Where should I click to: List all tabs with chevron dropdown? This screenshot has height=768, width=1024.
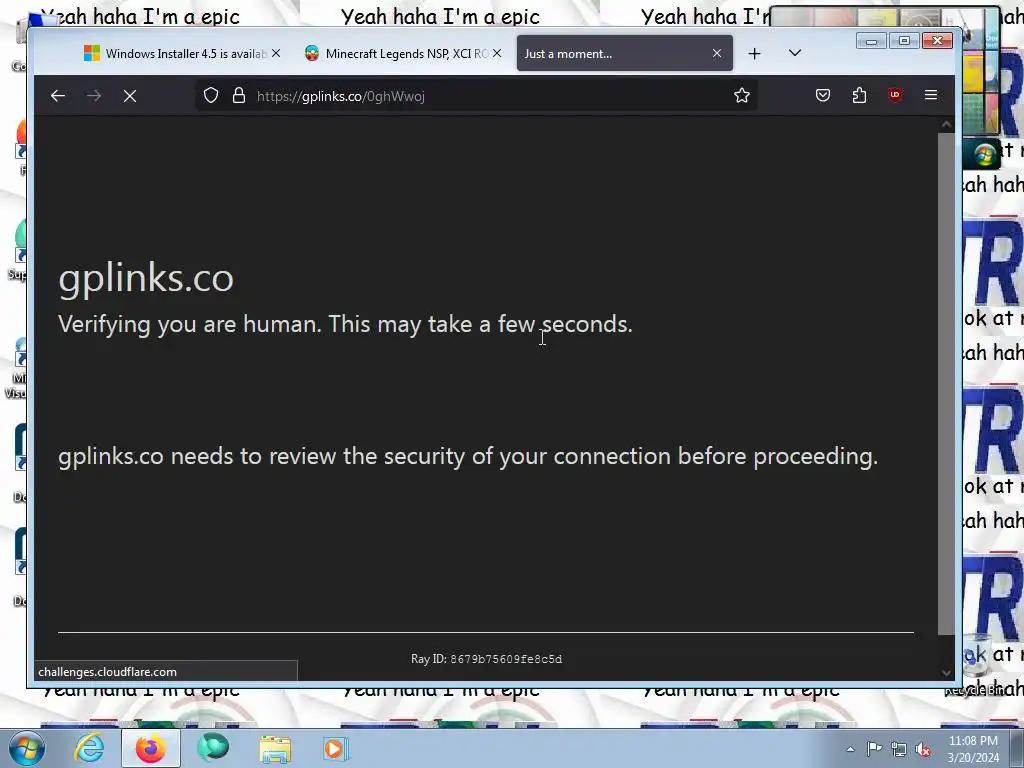[x=795, y=53]
